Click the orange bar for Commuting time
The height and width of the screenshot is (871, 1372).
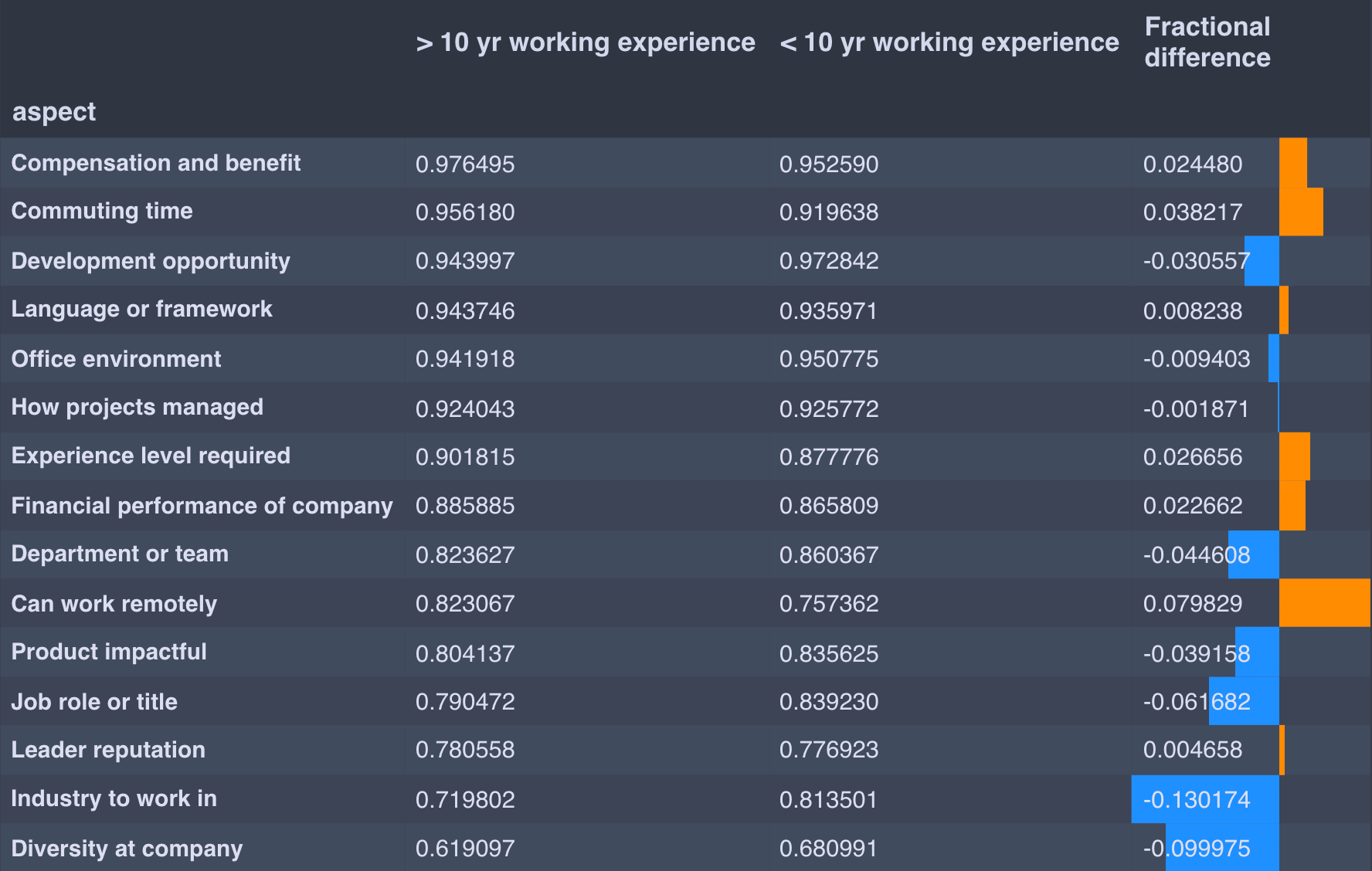point(1301,212)
